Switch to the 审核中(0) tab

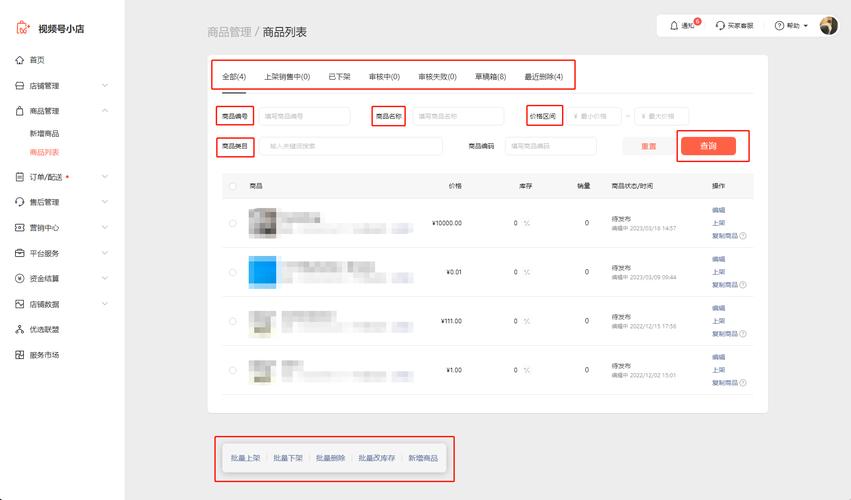pos(384,77)
